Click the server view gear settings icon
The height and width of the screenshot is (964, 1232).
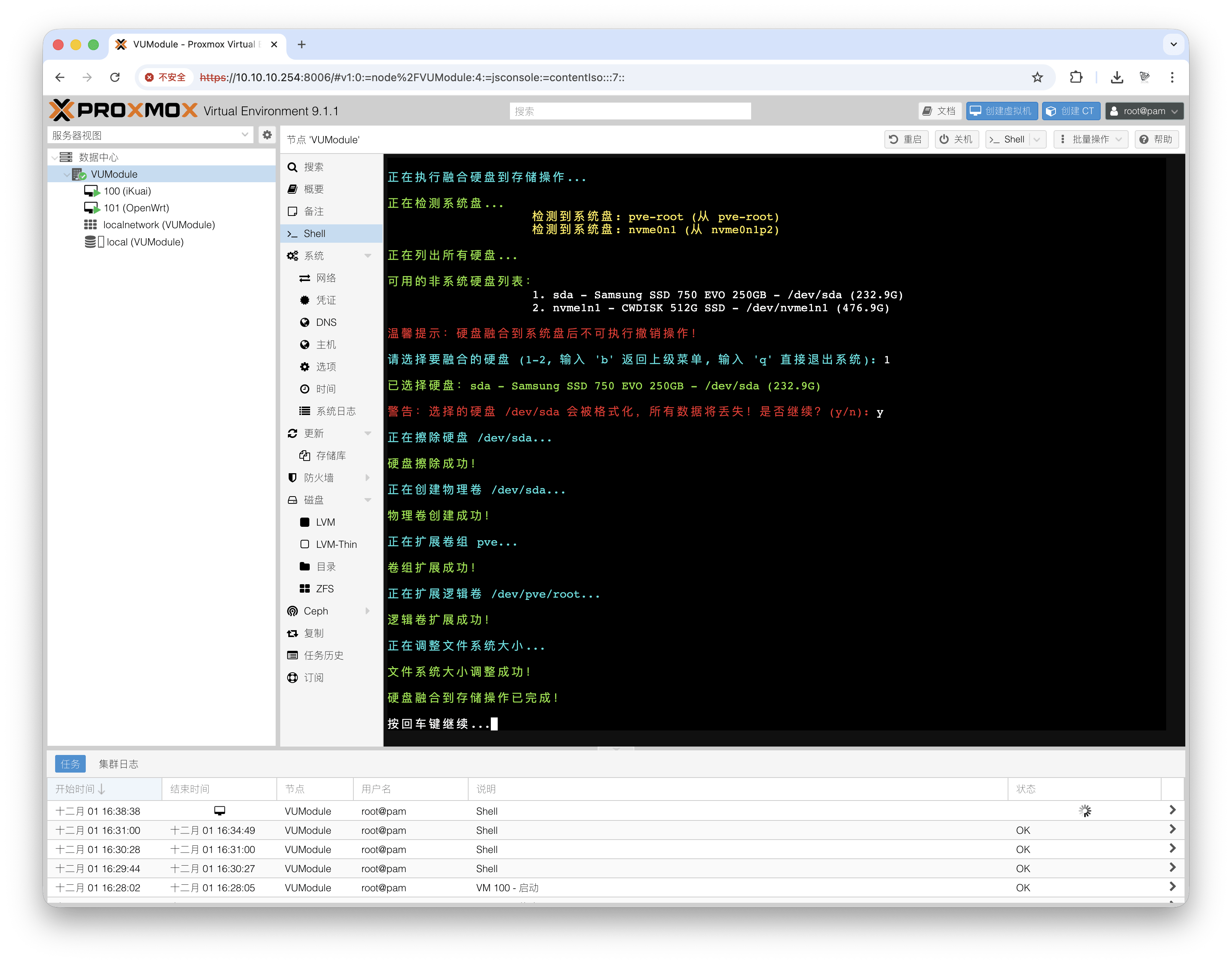click(267, 135)
